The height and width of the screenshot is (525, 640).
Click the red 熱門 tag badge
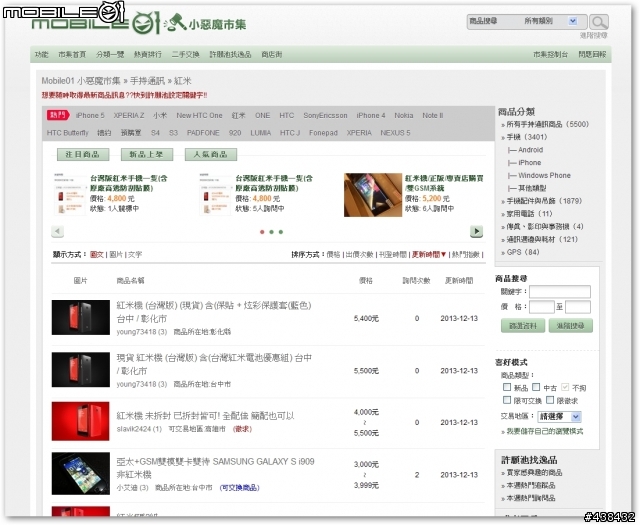[58, 115]
